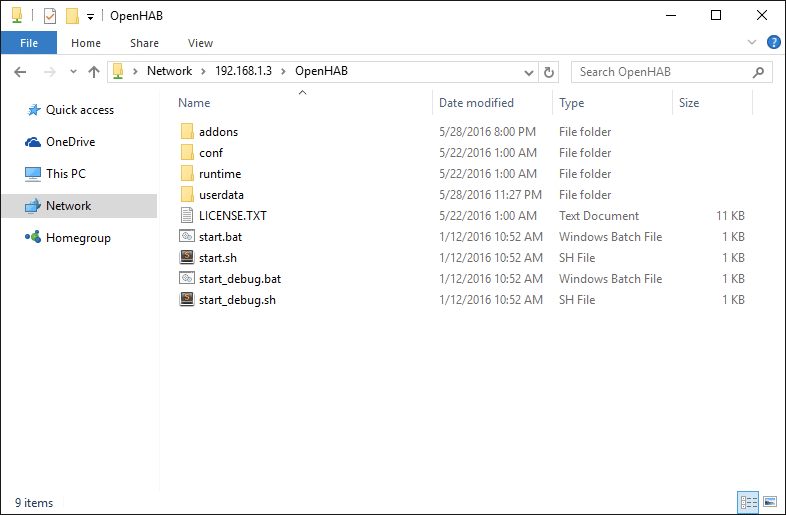The width and height of the screenshot is (786, 515).
Task: Select the addons folder icon
Action: click(187, 131)
